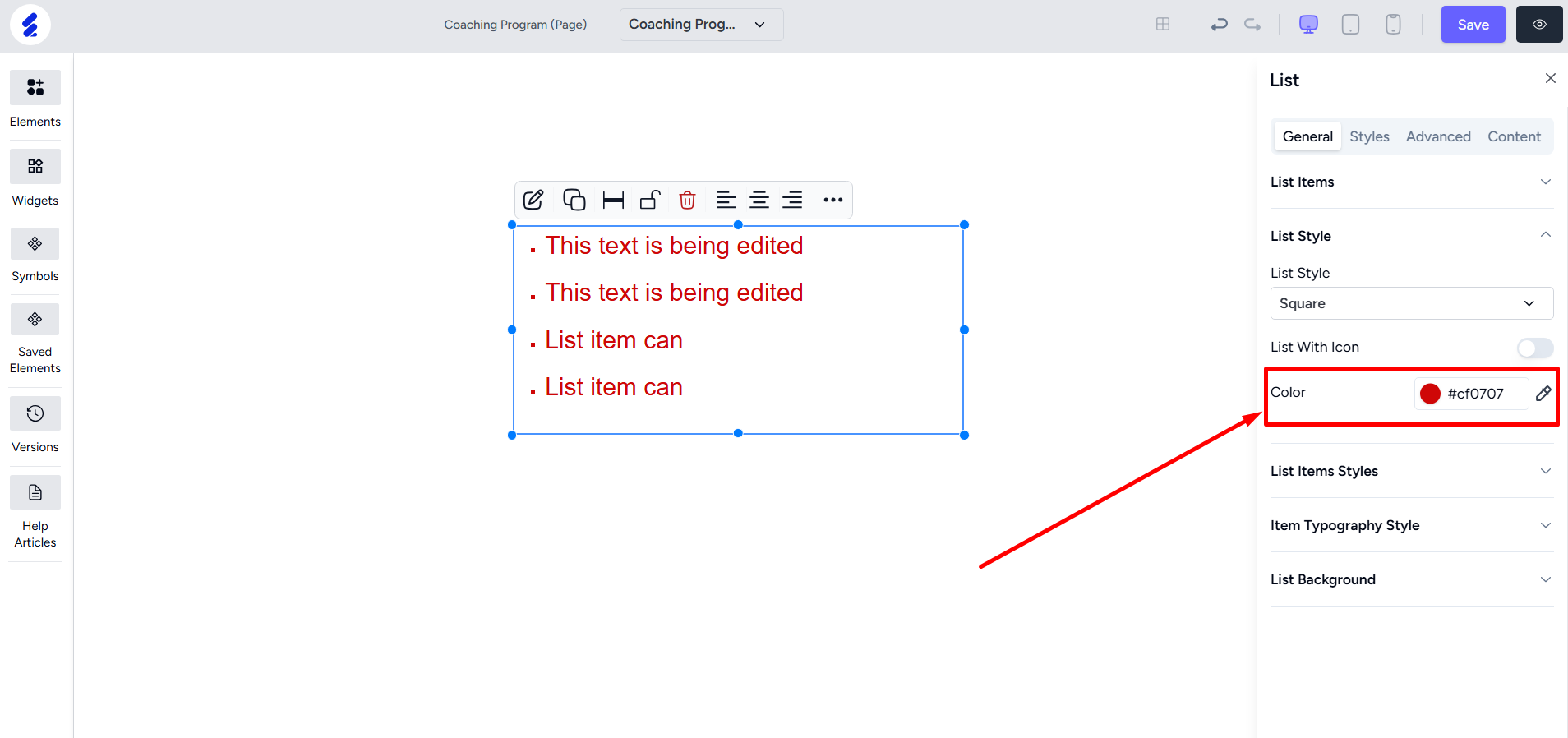
Task: Open the List Style Square dropdown
Action: (1412, 303)
